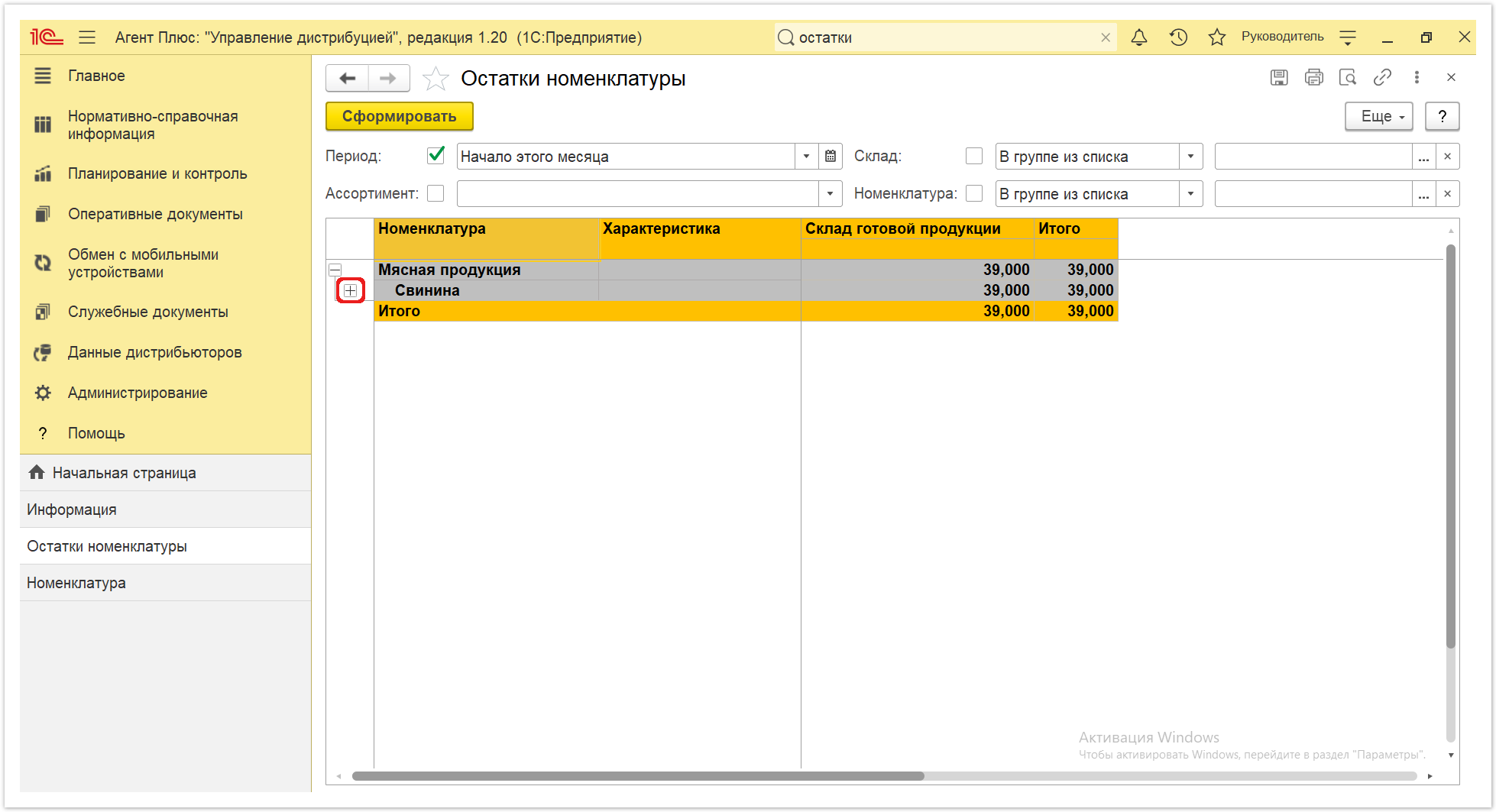This screenshot has width=1496, height=812.
Task: Clear the search field with X
Action: coord(1106,37)
